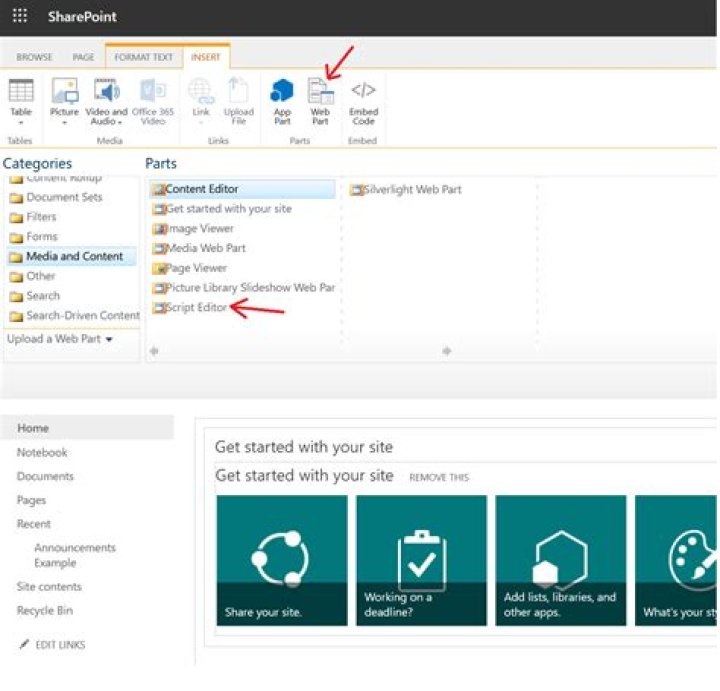The image size is (720, 691).
Task: Select the Other category folder
Action: click(x=32, y=276)
